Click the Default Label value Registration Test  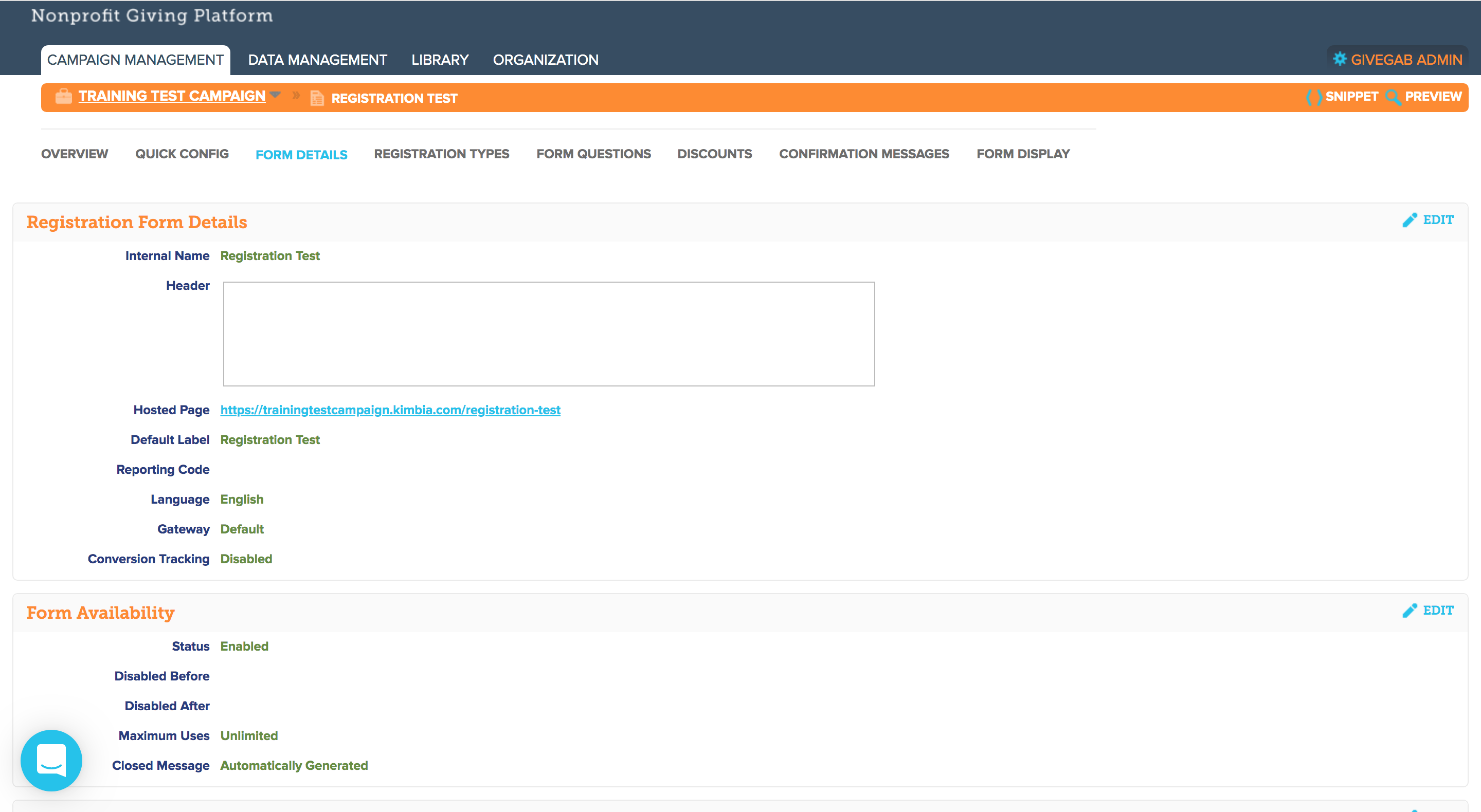tap(269, 439)
